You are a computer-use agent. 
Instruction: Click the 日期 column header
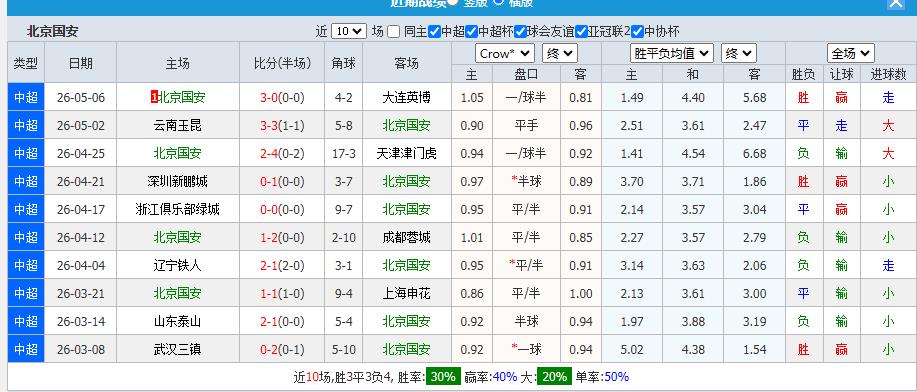click(x=81, y=63)
